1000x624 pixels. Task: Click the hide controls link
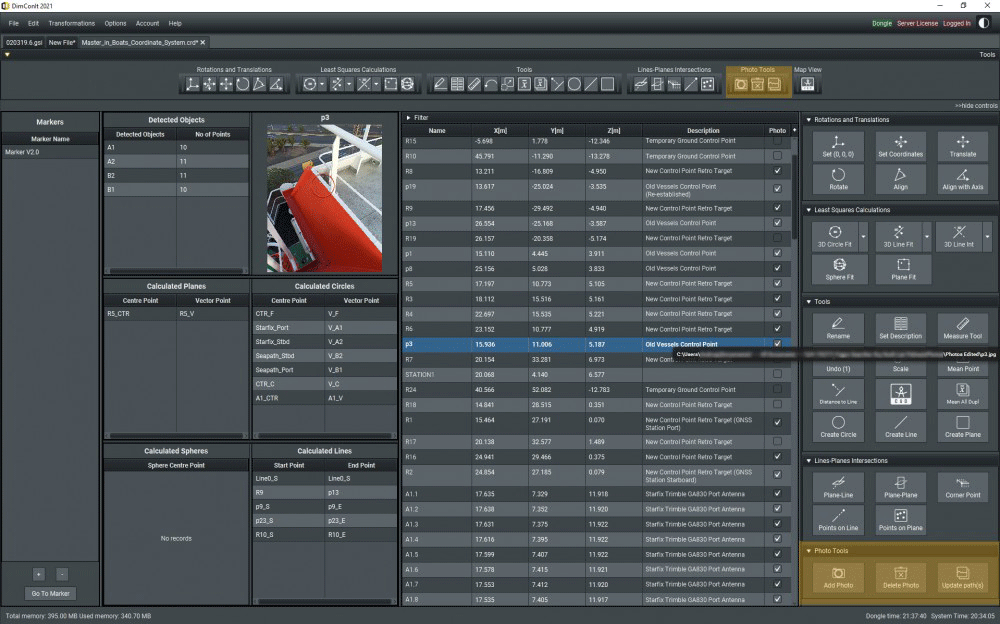(975, 105)
